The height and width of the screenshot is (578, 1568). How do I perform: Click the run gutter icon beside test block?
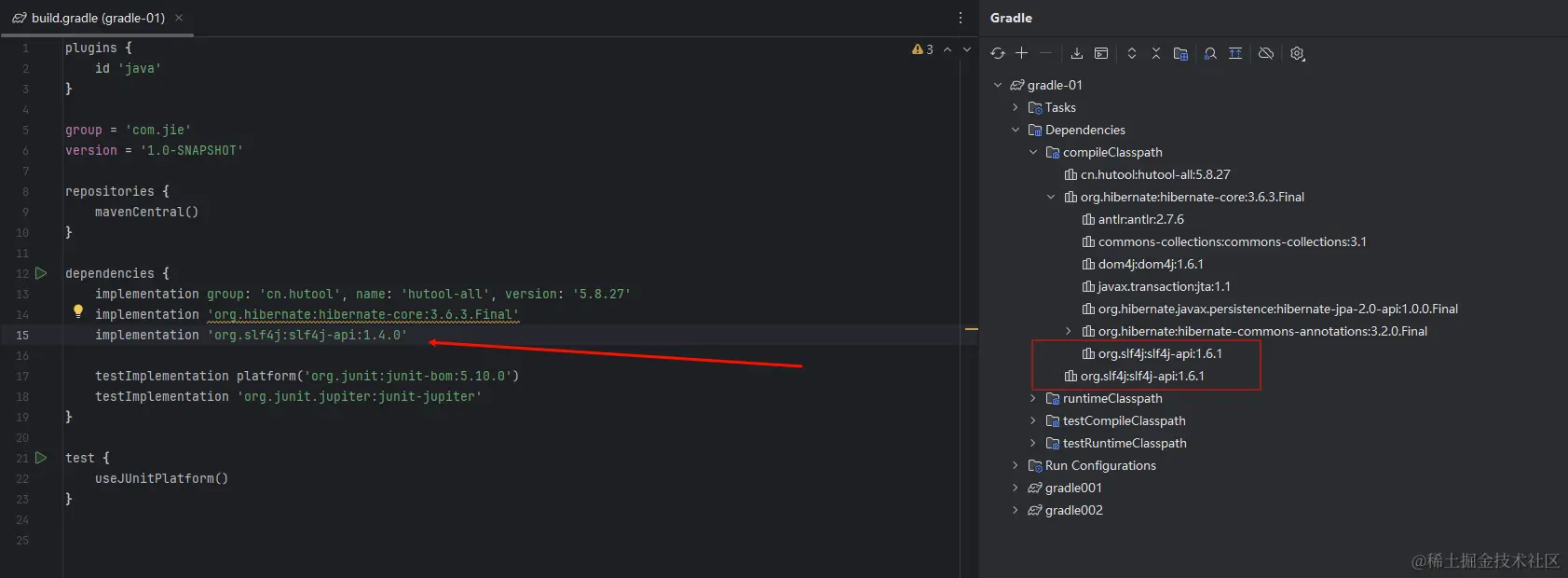coord(41,458)
